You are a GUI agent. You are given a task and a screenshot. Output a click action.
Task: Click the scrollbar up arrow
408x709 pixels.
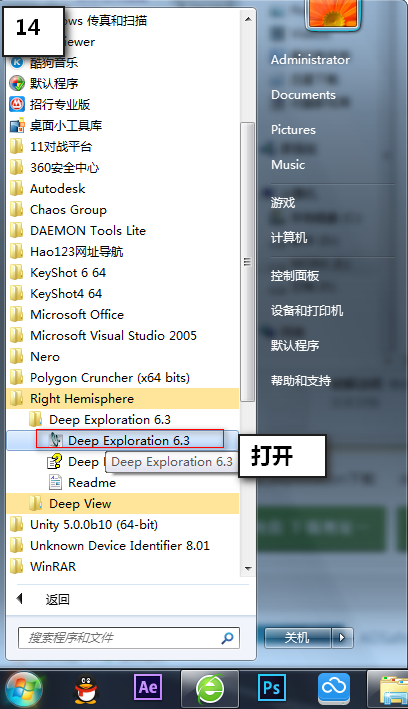[x=247, y=19]
